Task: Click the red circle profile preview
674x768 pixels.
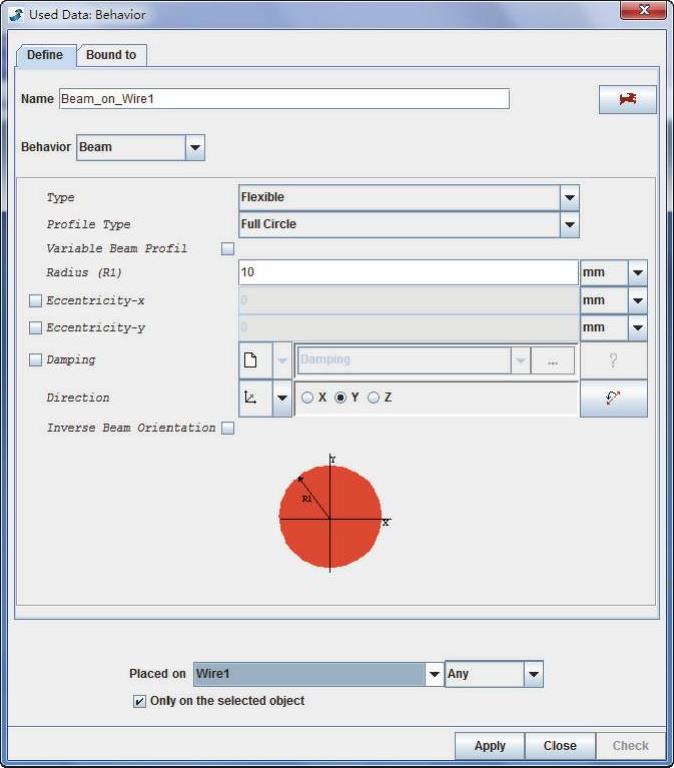Action: tap(330, 515)
